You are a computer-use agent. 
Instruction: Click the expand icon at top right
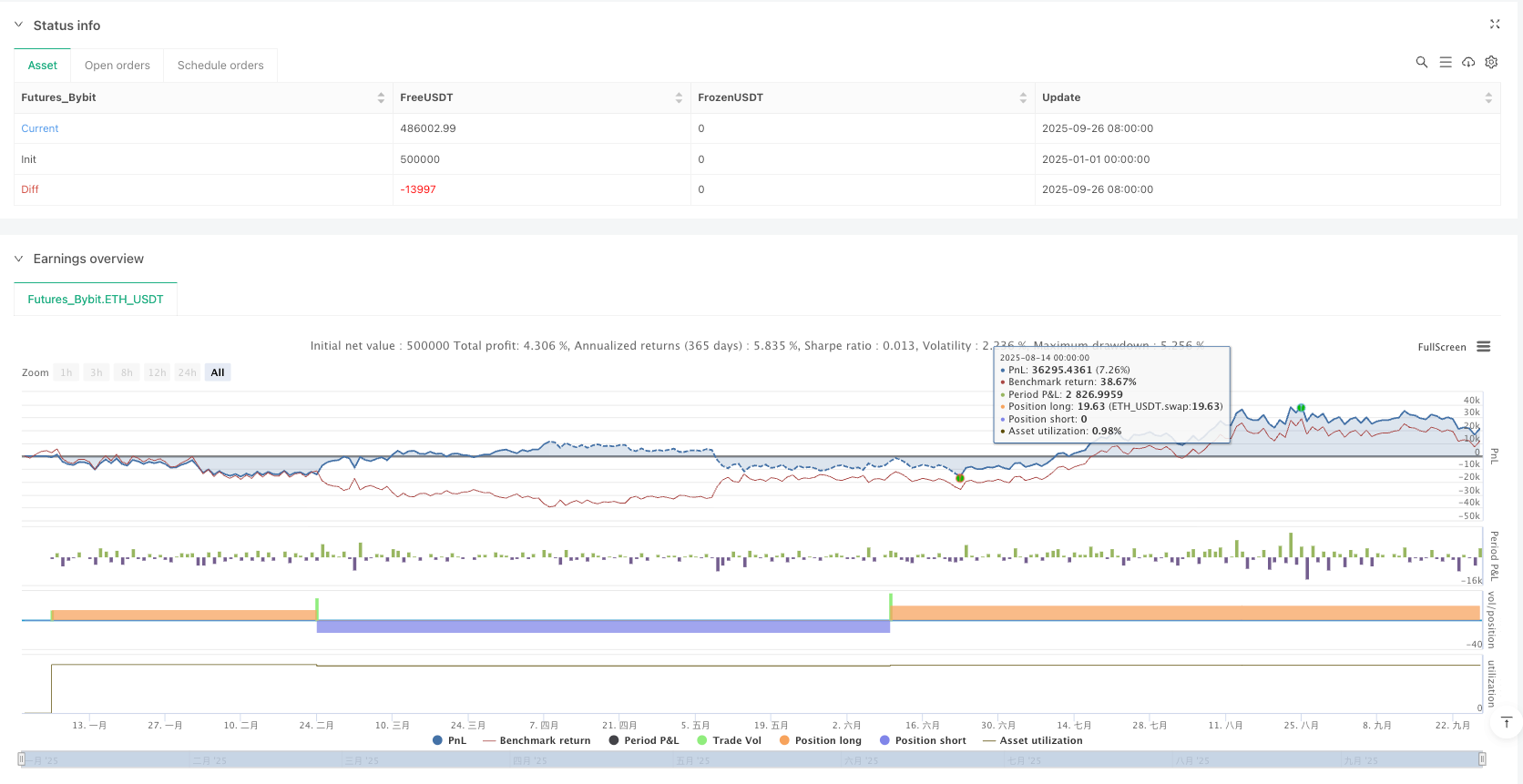click(x=1495, y=25)
